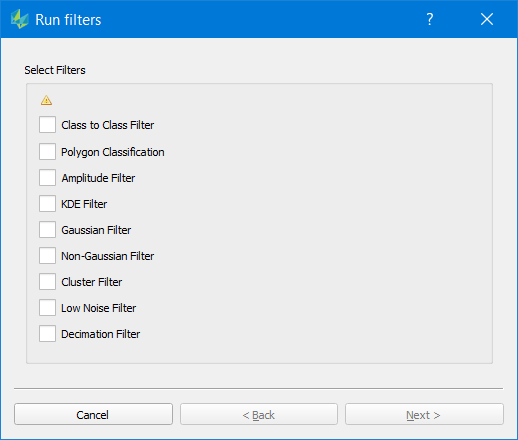The height and width of the screenshot is (440, 518).
Task: Click the app logo in title bar
Action: (x=19, y=19)
